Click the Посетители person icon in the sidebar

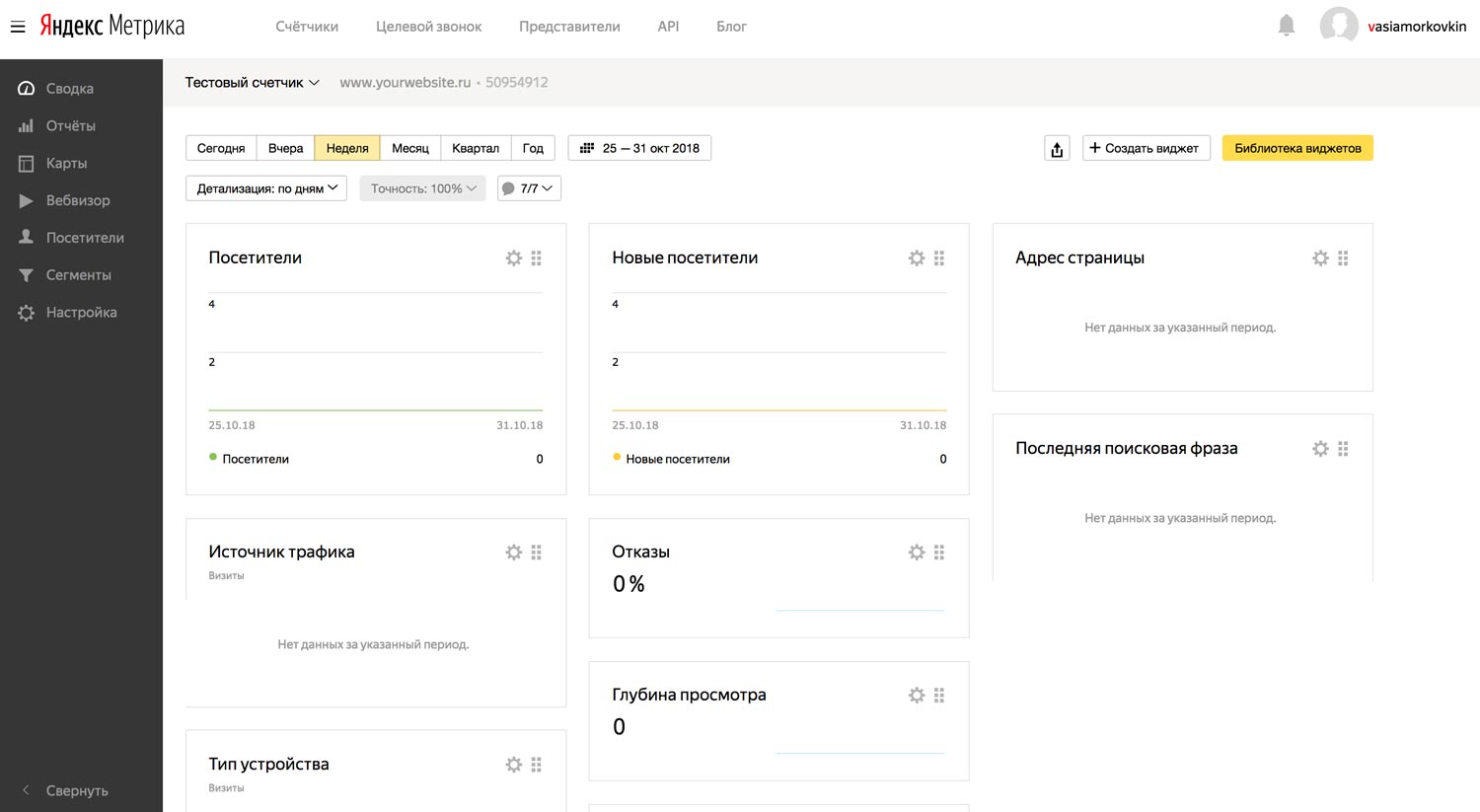tap(27, 238)
